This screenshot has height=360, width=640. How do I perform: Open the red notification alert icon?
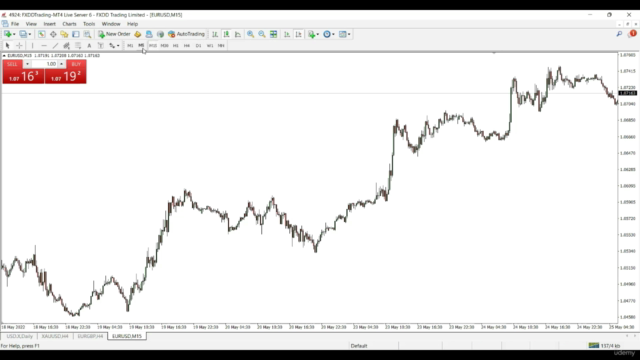(x=633, y=34)
